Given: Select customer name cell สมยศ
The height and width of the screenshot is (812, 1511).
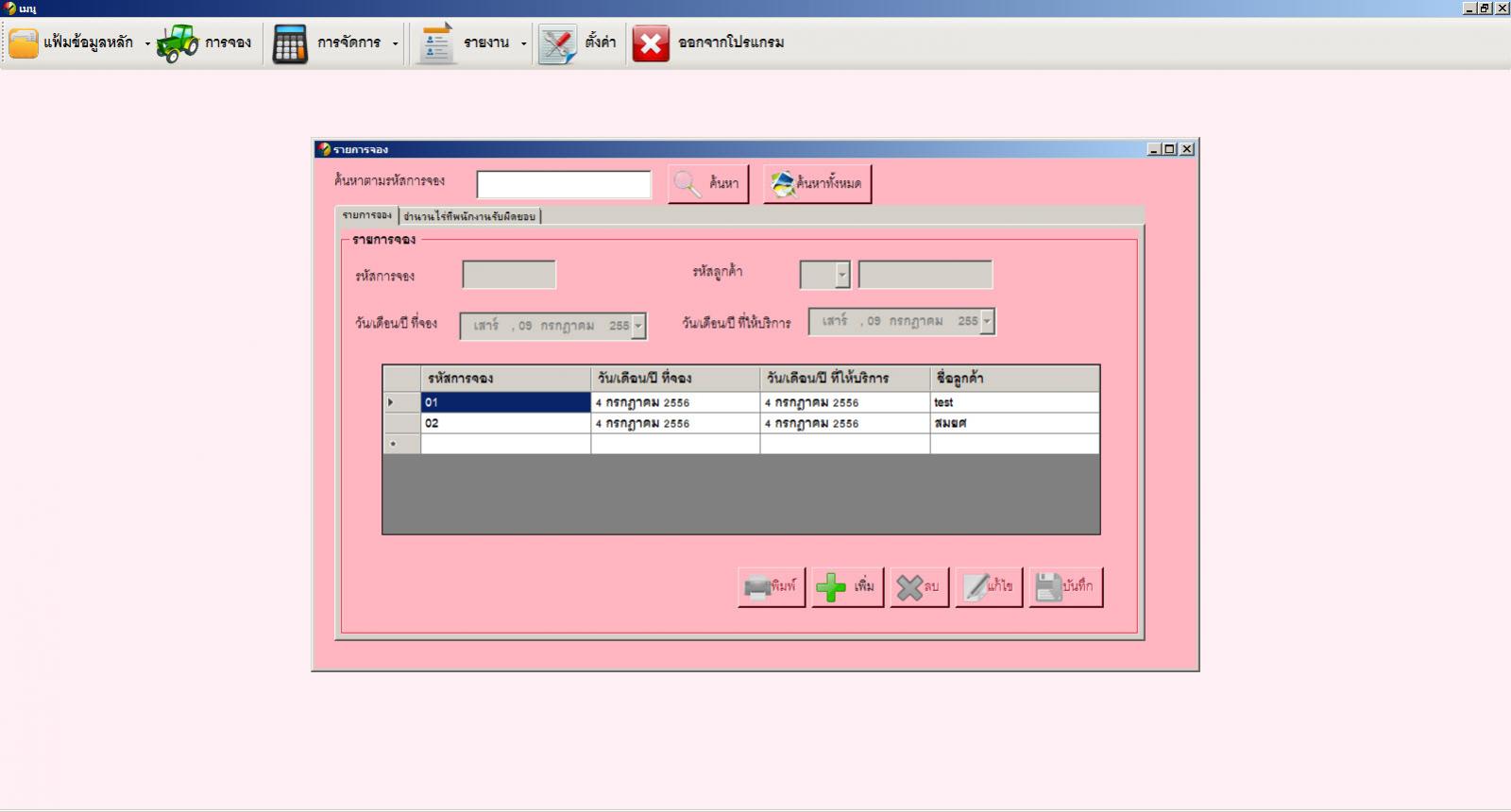Looking at the screenshot, I should pyautogui.click(x=1014, y=423).
